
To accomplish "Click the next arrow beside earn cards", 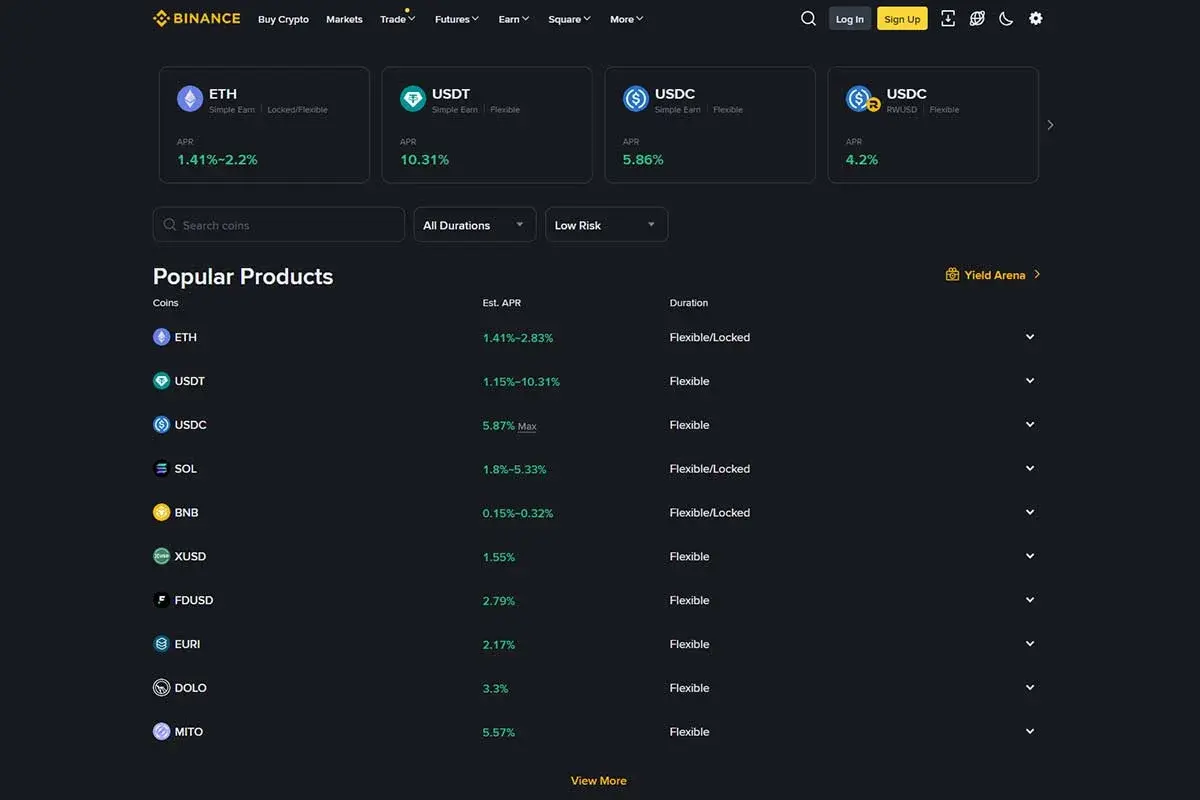I will [x=1050, y=125].
